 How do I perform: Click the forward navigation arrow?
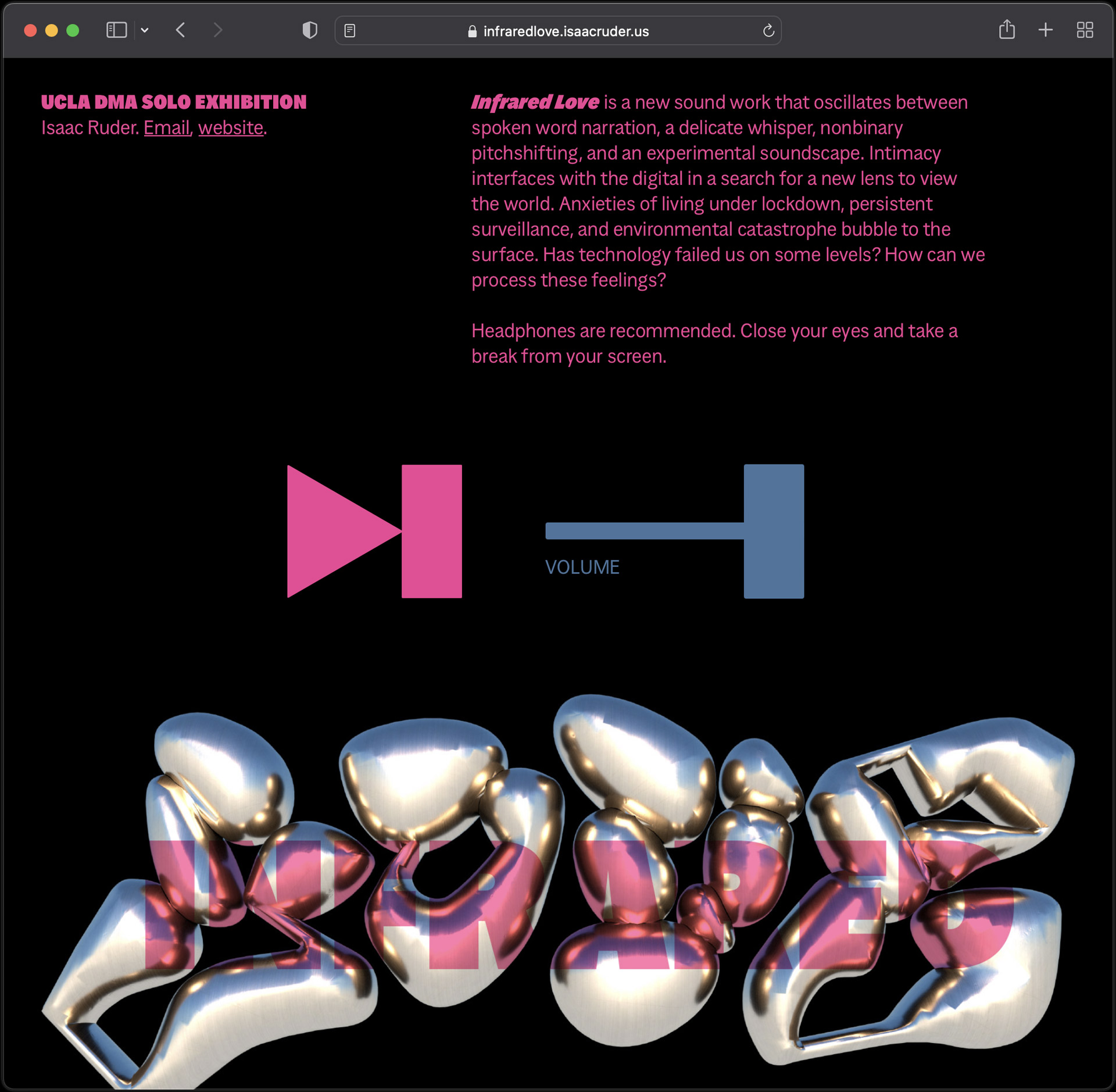coord(218,30)
